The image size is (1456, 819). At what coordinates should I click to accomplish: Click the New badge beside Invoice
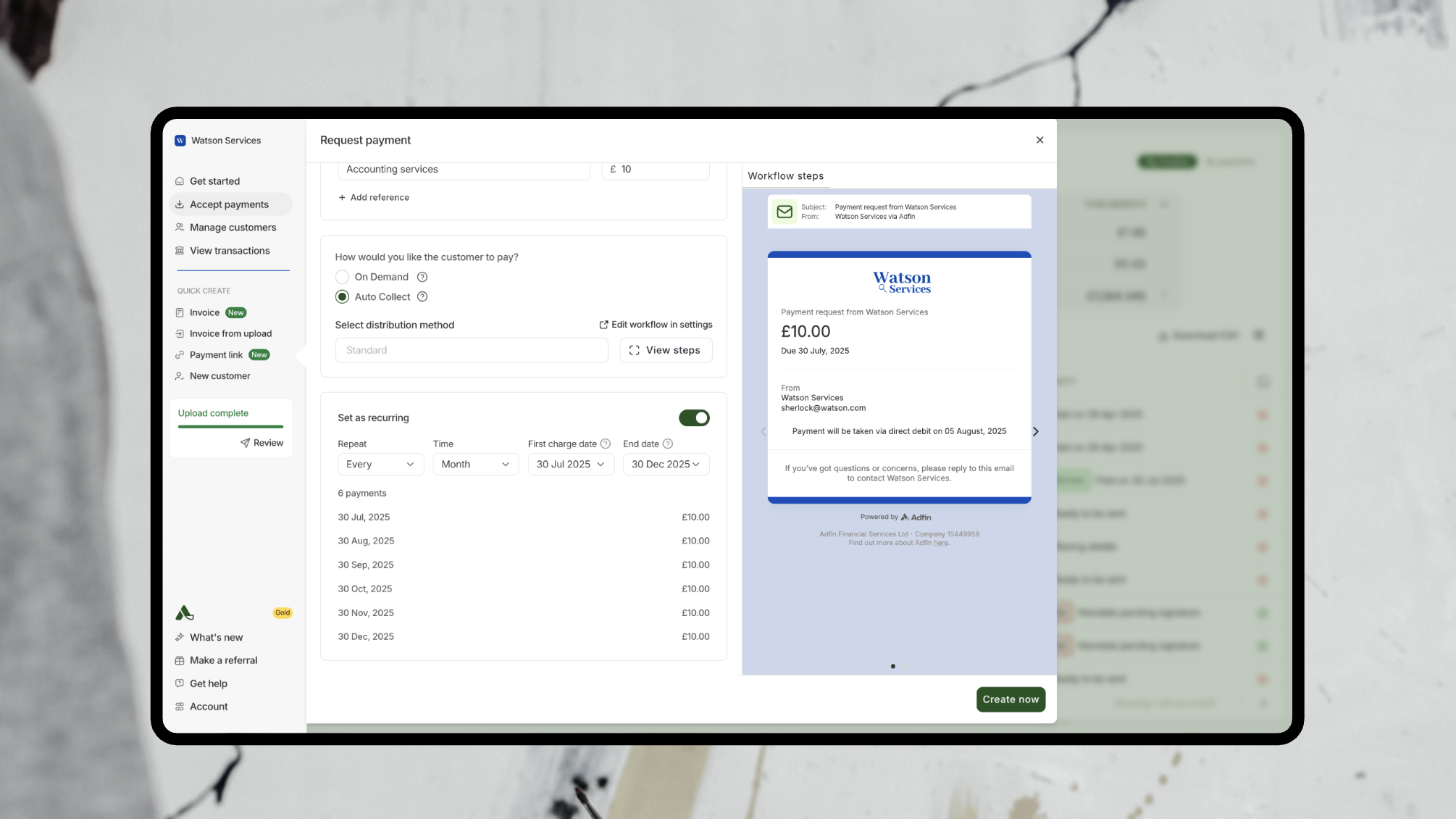click(x=236, y=312)
